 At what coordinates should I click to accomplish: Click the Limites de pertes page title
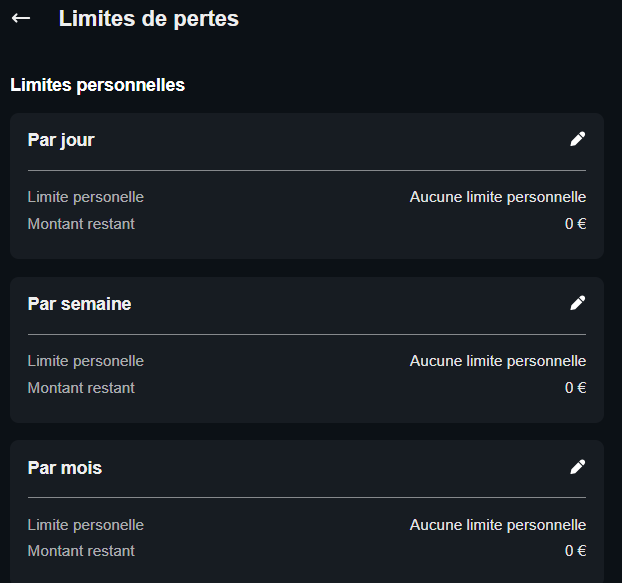149,18
